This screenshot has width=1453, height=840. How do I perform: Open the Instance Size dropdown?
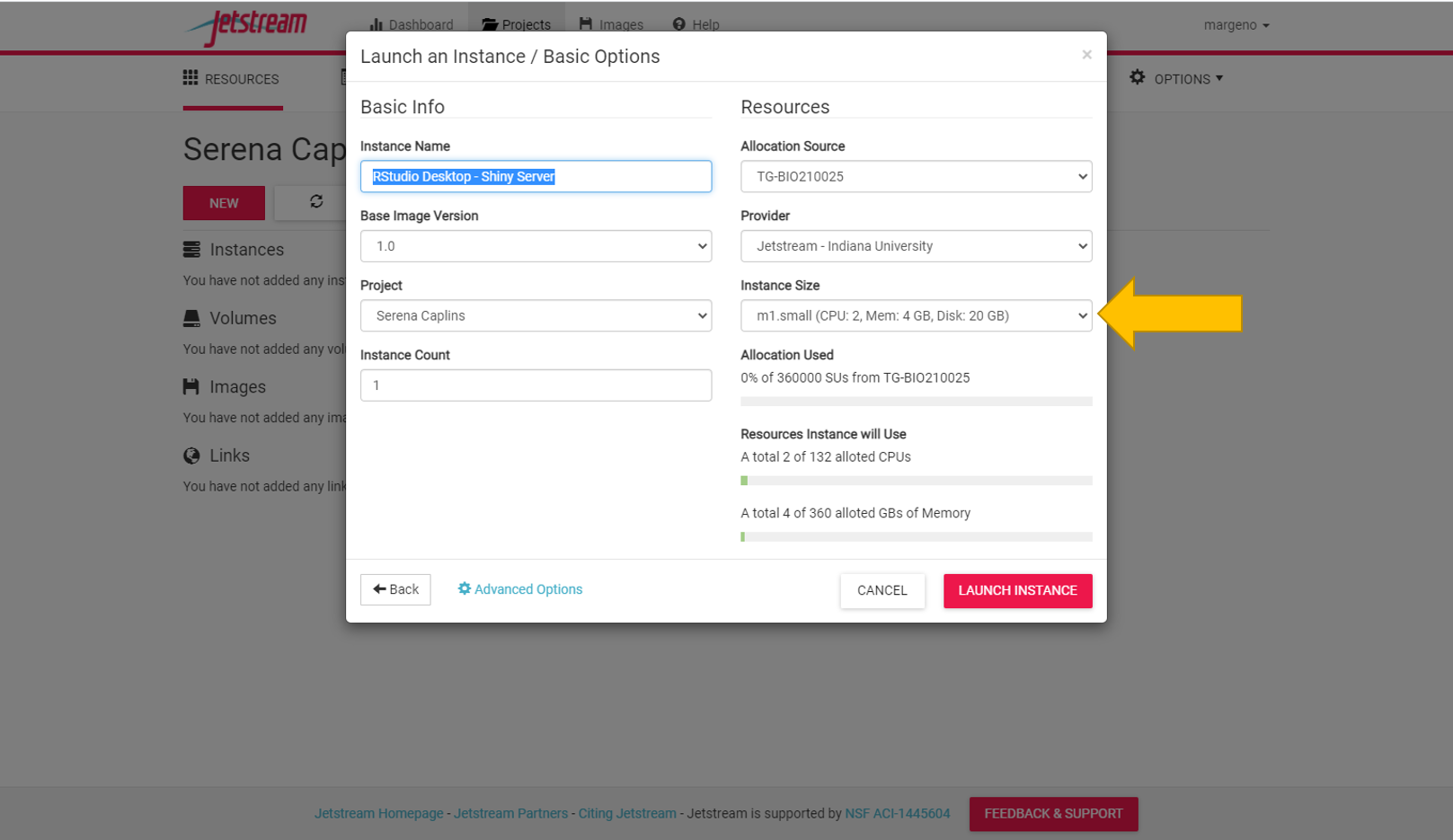[916, 315]
